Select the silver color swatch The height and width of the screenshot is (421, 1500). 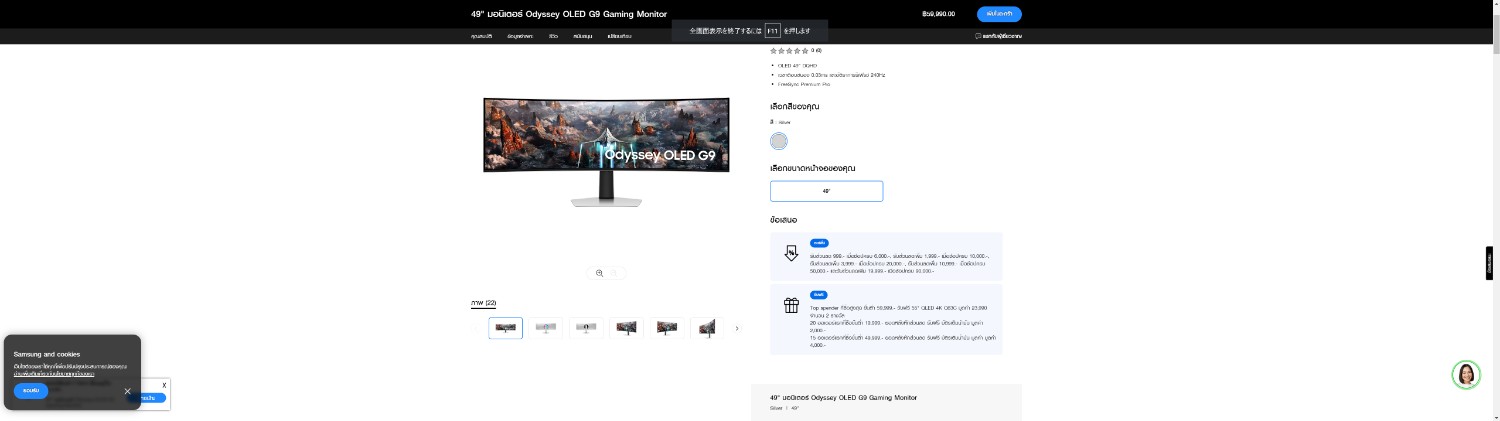(x=779, y=141)
